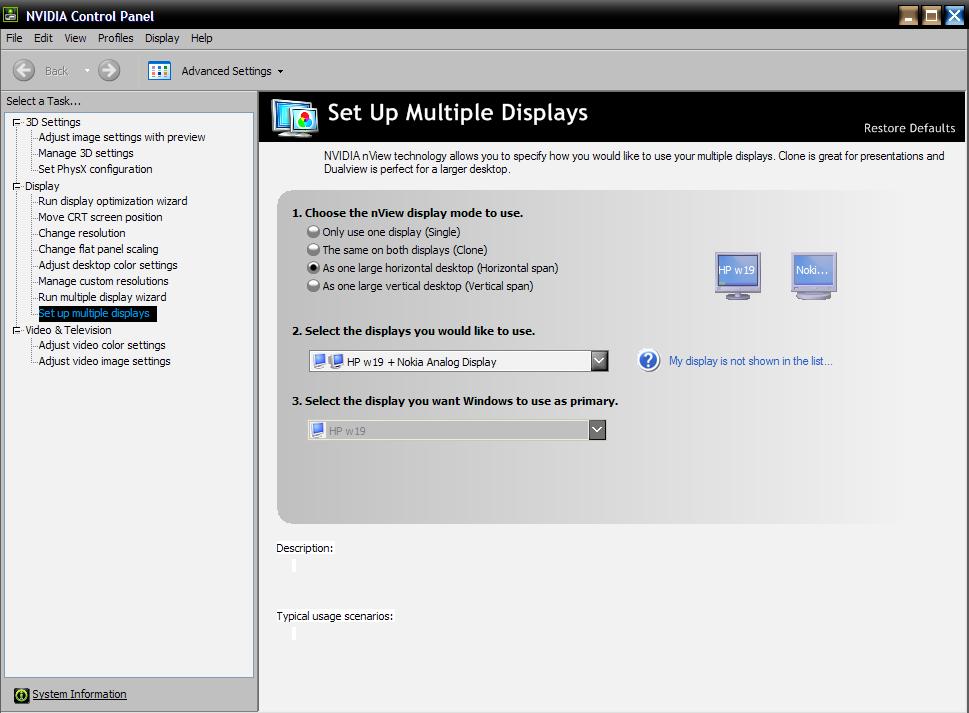Select Change resolution task
The height and width of the screenshot is (713, 969).
click(x=82, y=234)
